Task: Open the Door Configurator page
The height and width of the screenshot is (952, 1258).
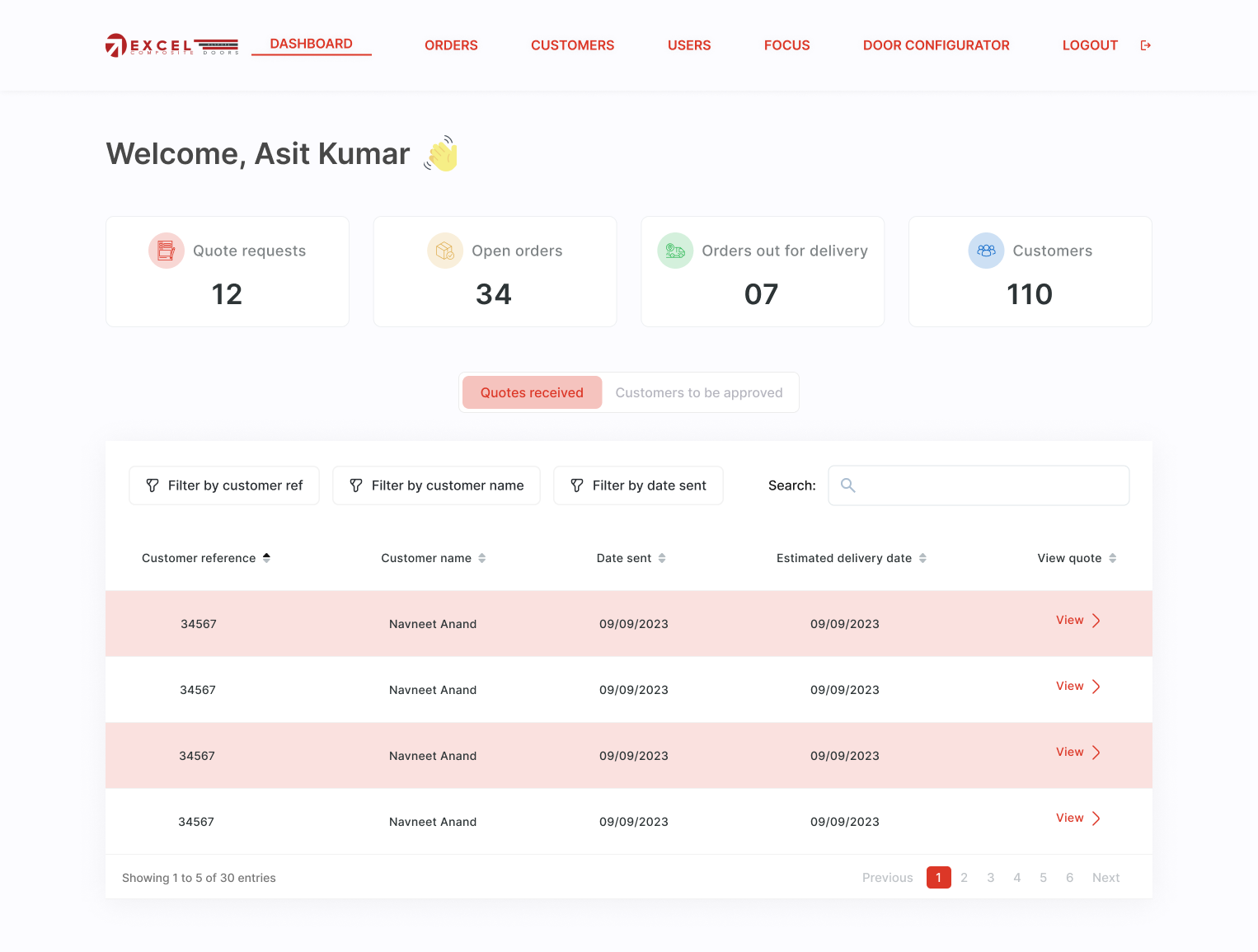Action: coord(936,45)
